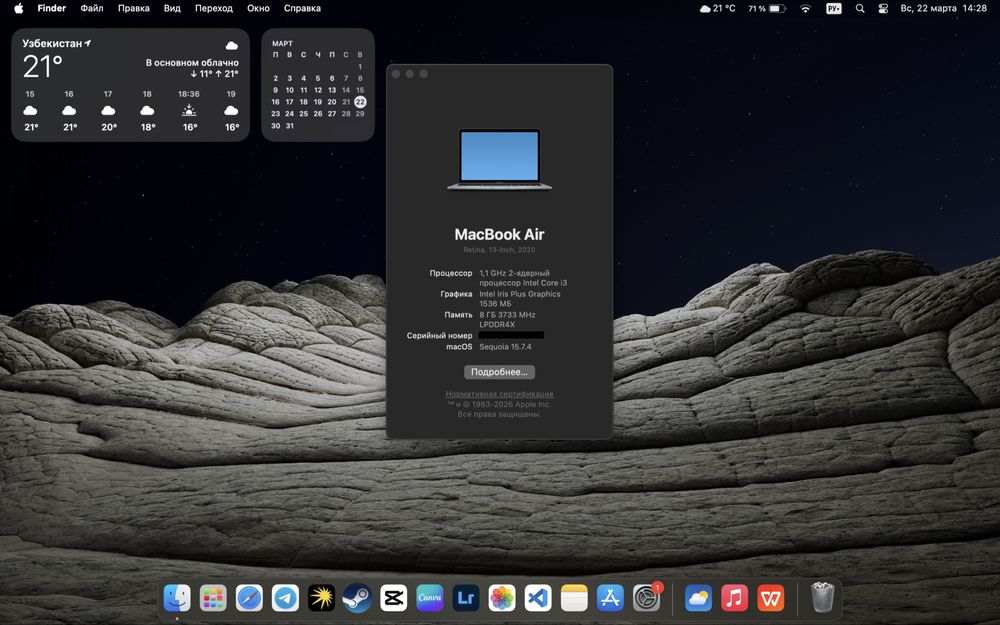Image resolution: width=1000 pixels, height=625 pixels.
Task: Click the weather 21 °C menu bar item
Action: coord(717,8)
